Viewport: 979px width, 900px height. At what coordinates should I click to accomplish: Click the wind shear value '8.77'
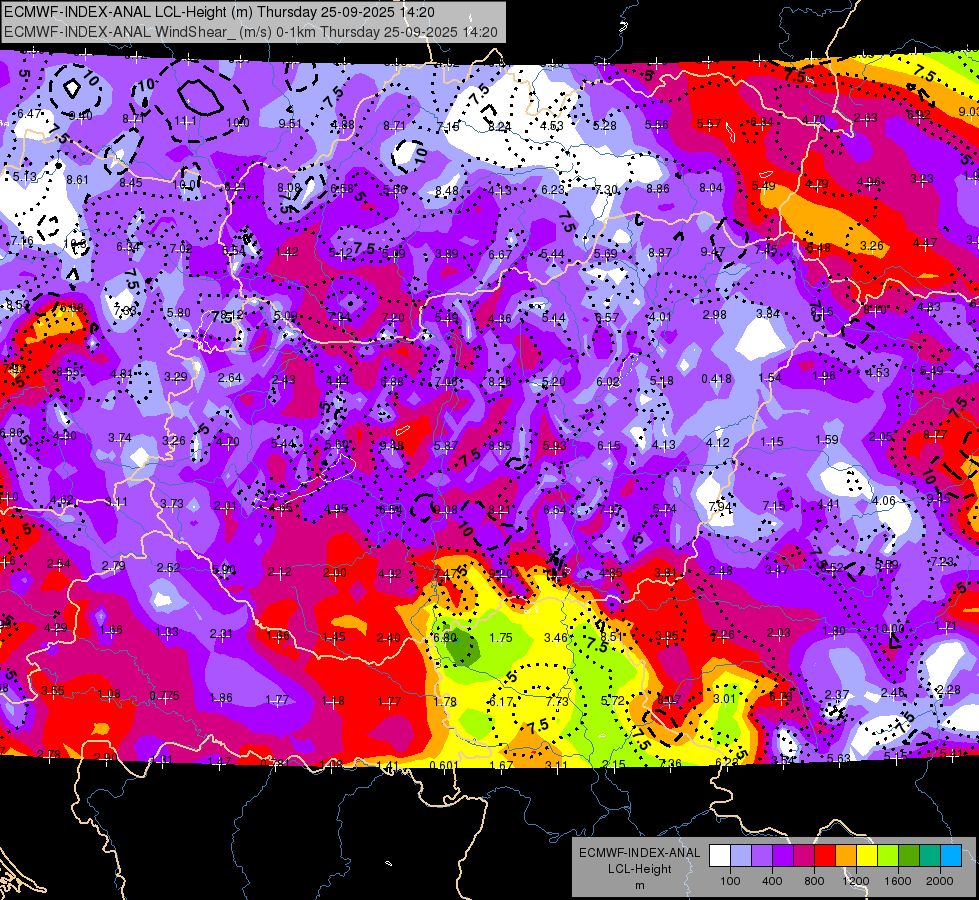pos(935,434)
